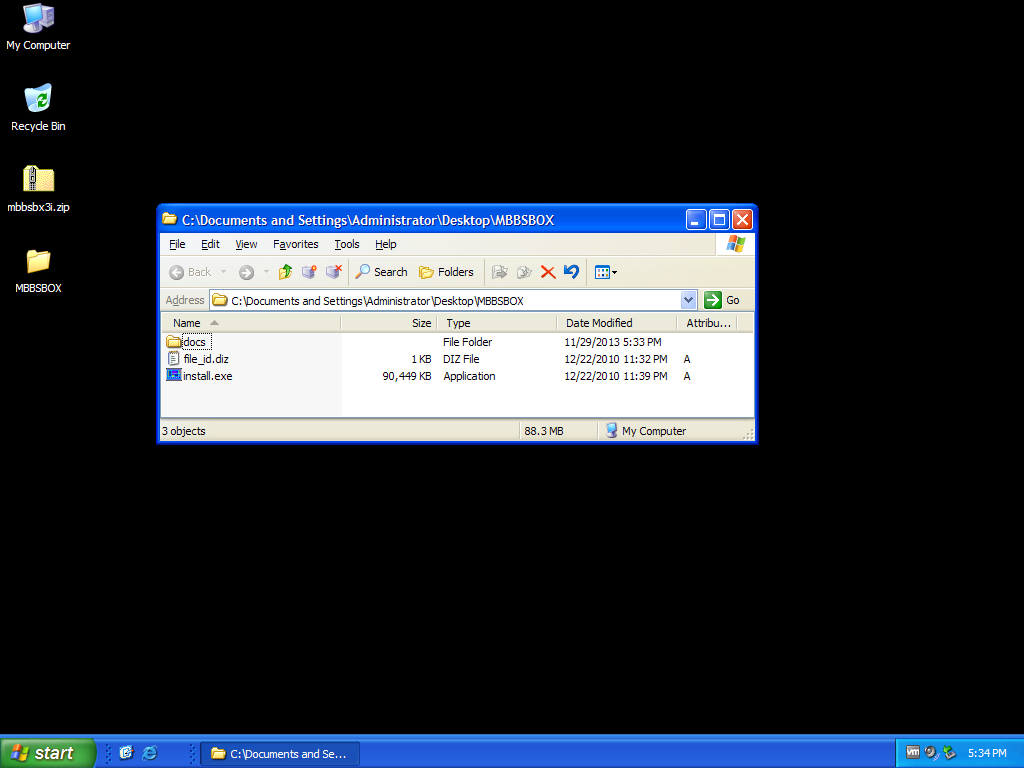Select the mbbsbx3i.zip desktop icon
The height and width of the screenshot is (768, 1024).
click(38, 180)
